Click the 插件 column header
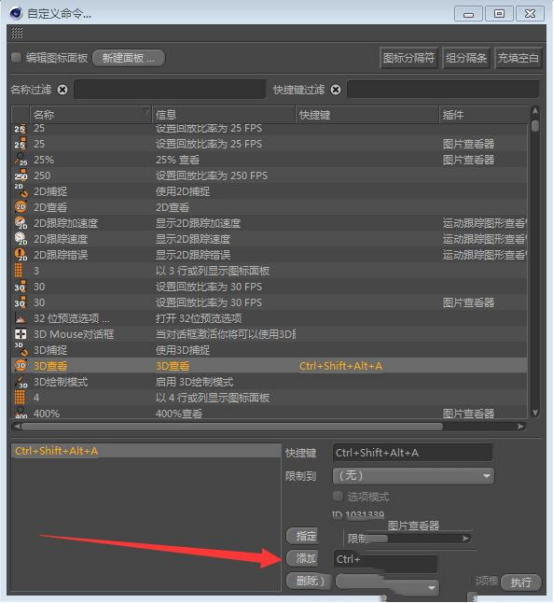 tap(484, 115)
